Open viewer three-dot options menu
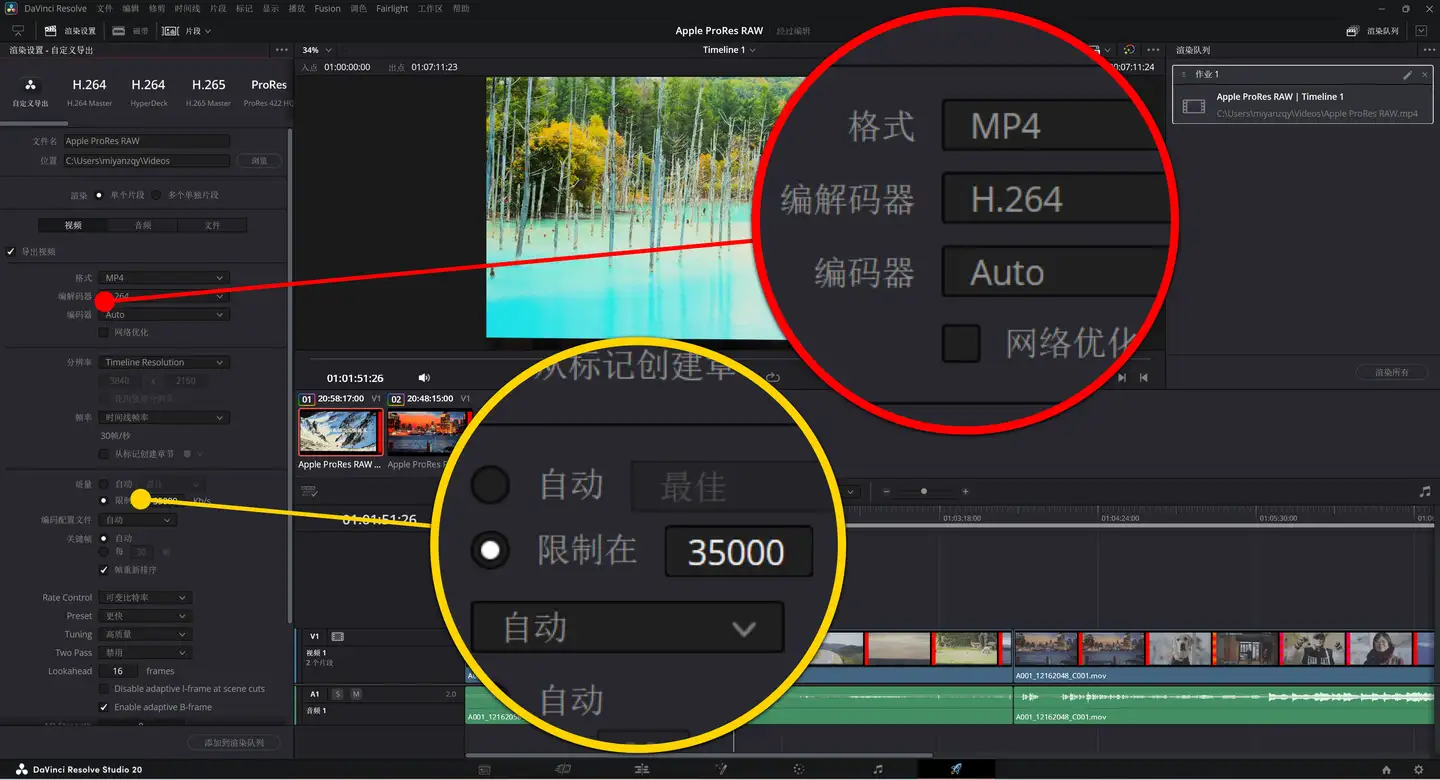1440x780 pixels. click(x=1153, y=50)
